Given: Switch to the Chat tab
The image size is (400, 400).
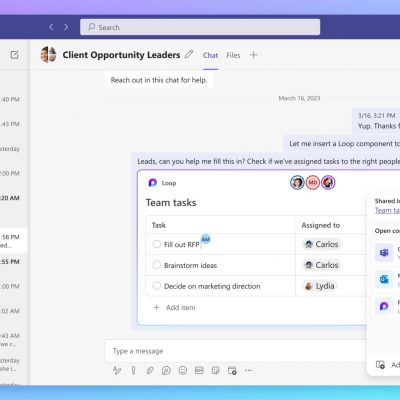Looking at the screenshot, I should pyautogui.click(x=211, y=55).
